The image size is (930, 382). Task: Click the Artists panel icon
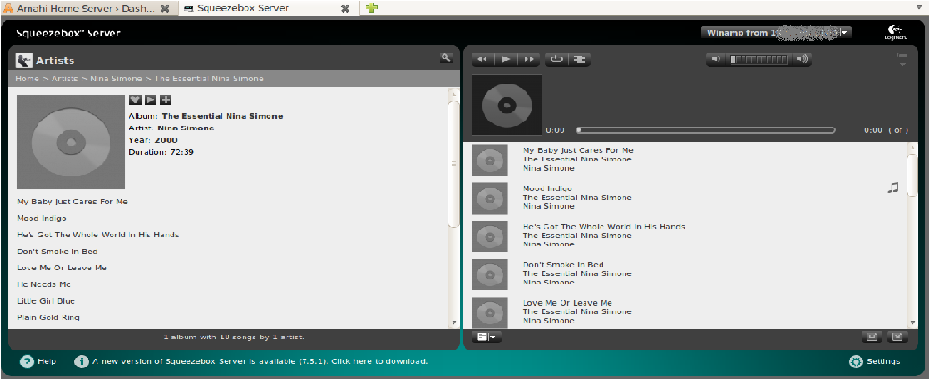click(x=24, y=60)
